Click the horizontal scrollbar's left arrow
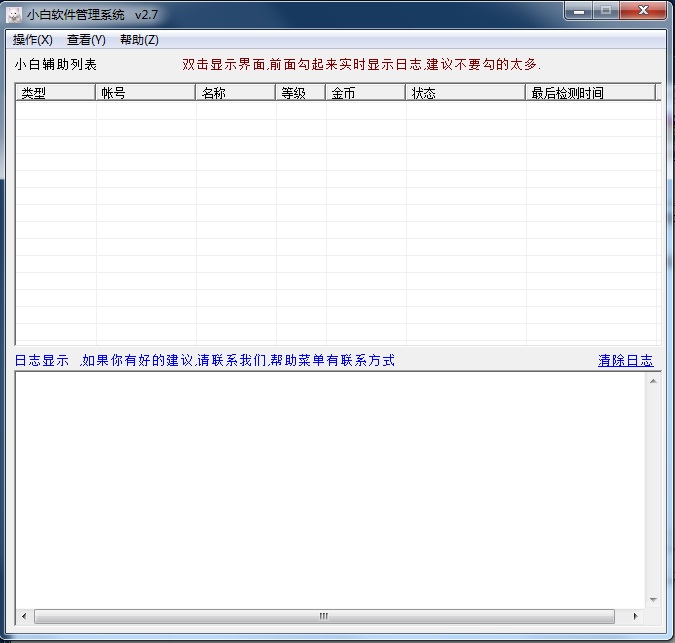This screenshot has width=675, height=643. 24,616
